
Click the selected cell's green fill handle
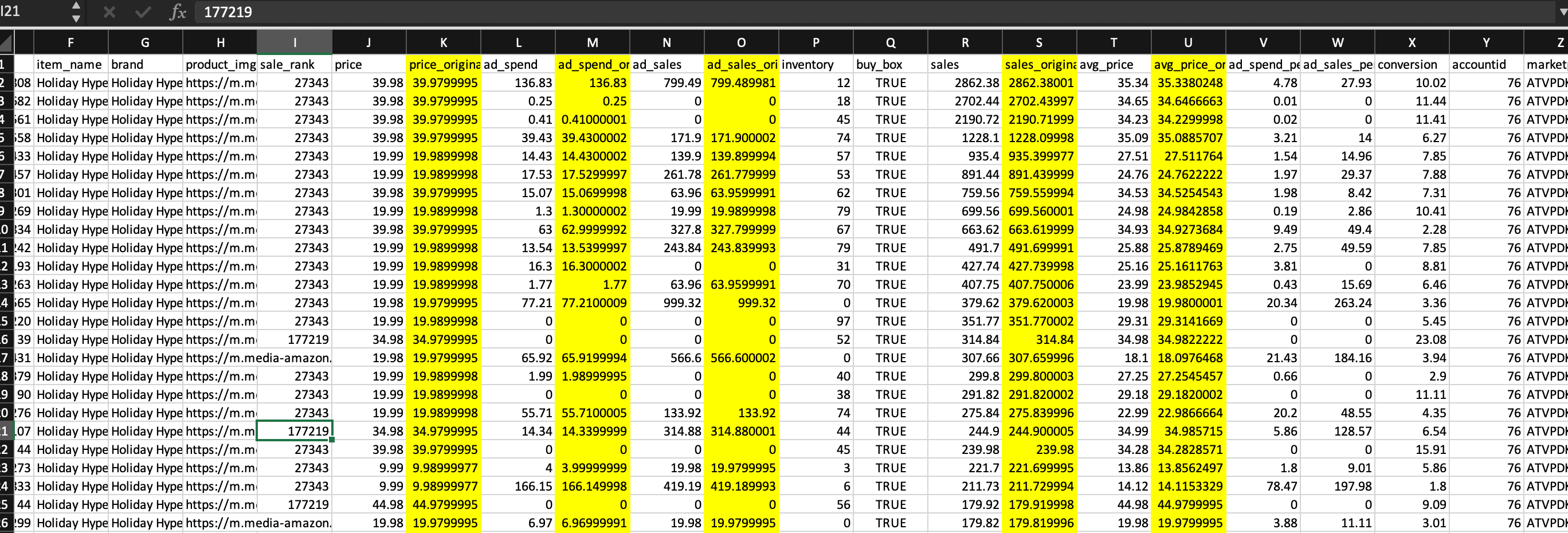pos(332,440)
